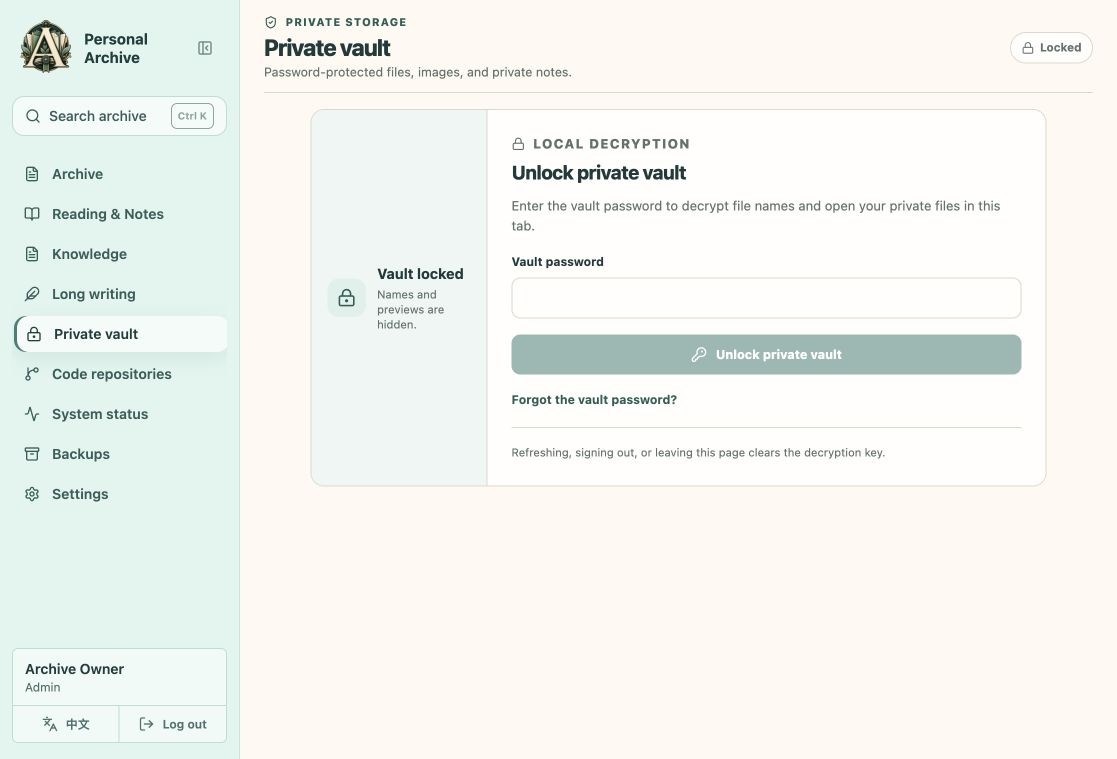The width and height of the screenshot is (1117, 759).
Task: Click the Personal Archive logo emblem
Action: point(46,47)
